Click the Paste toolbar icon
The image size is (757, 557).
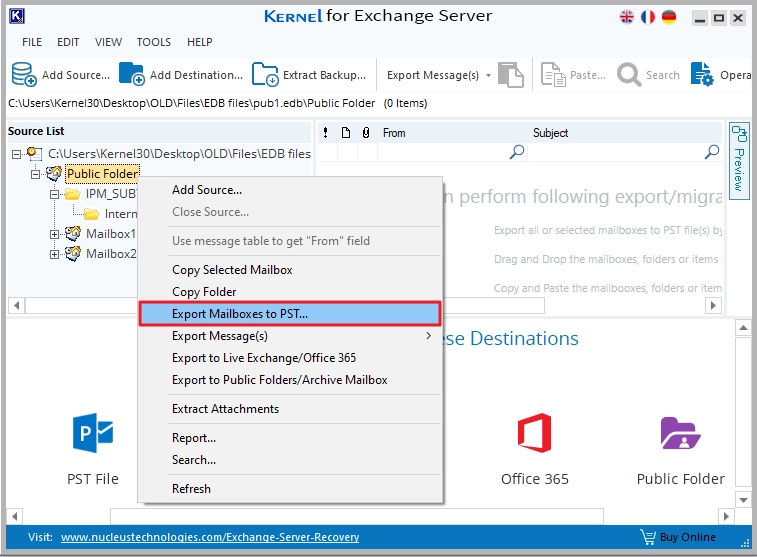point(553,74)
